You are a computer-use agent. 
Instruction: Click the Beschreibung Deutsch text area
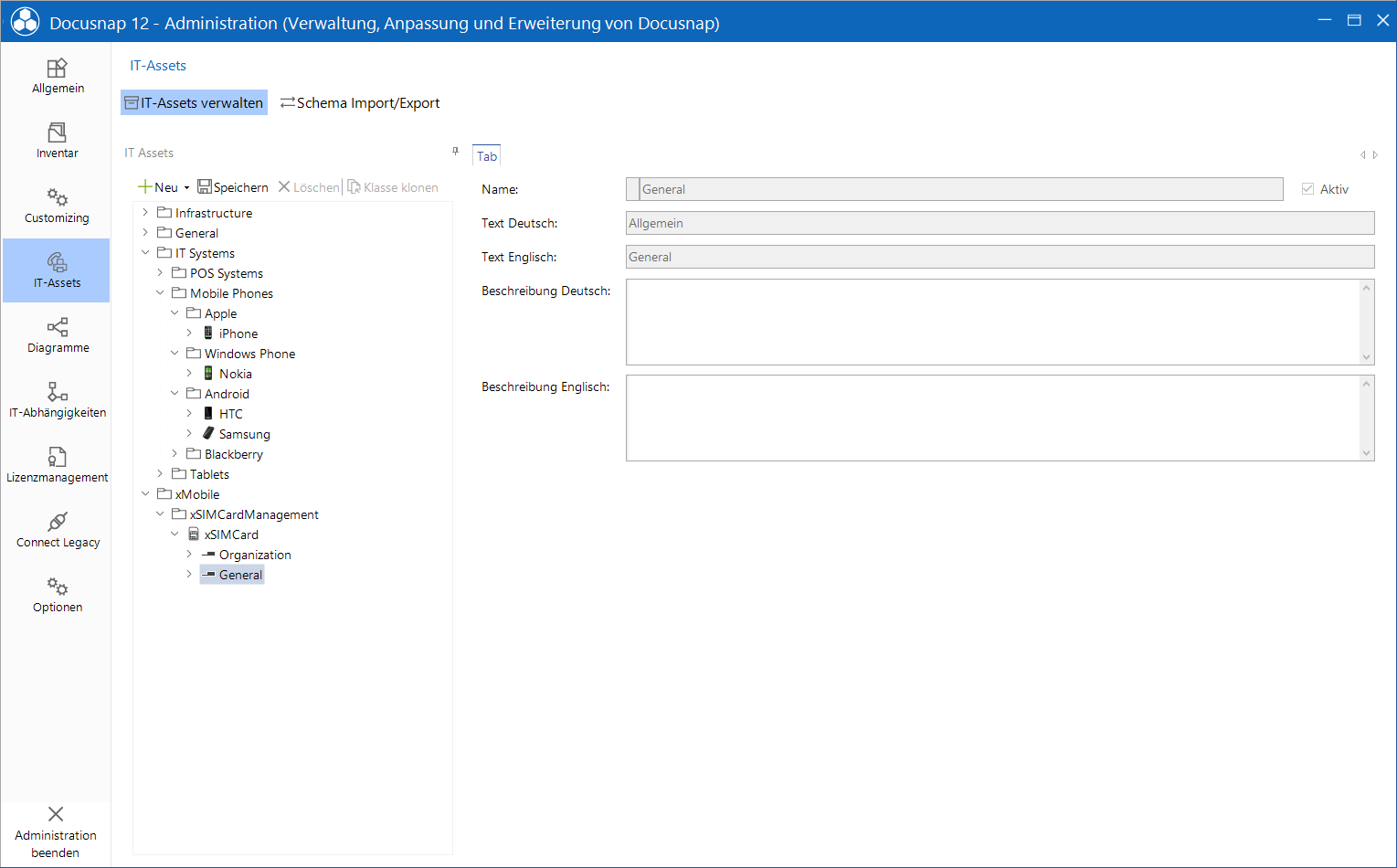coord(1000,323)
